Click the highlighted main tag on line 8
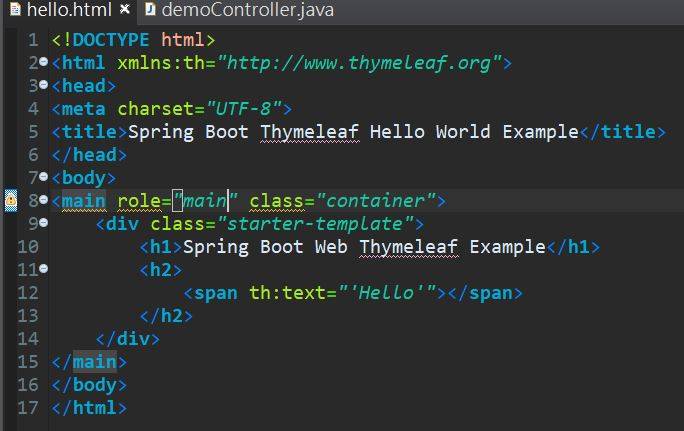This screenshot has width=684, height=431. tap(84, 201)
